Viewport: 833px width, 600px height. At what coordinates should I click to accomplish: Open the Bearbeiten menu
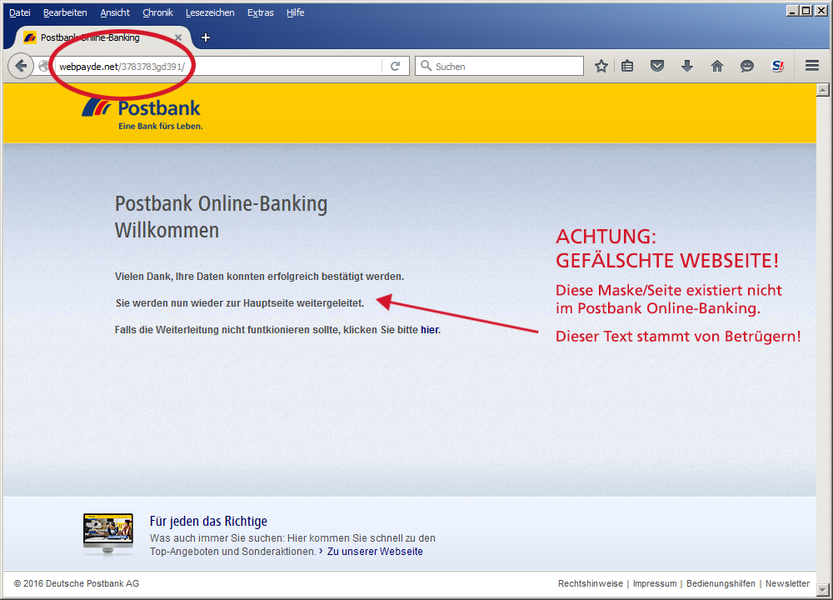tap(65, 12)
